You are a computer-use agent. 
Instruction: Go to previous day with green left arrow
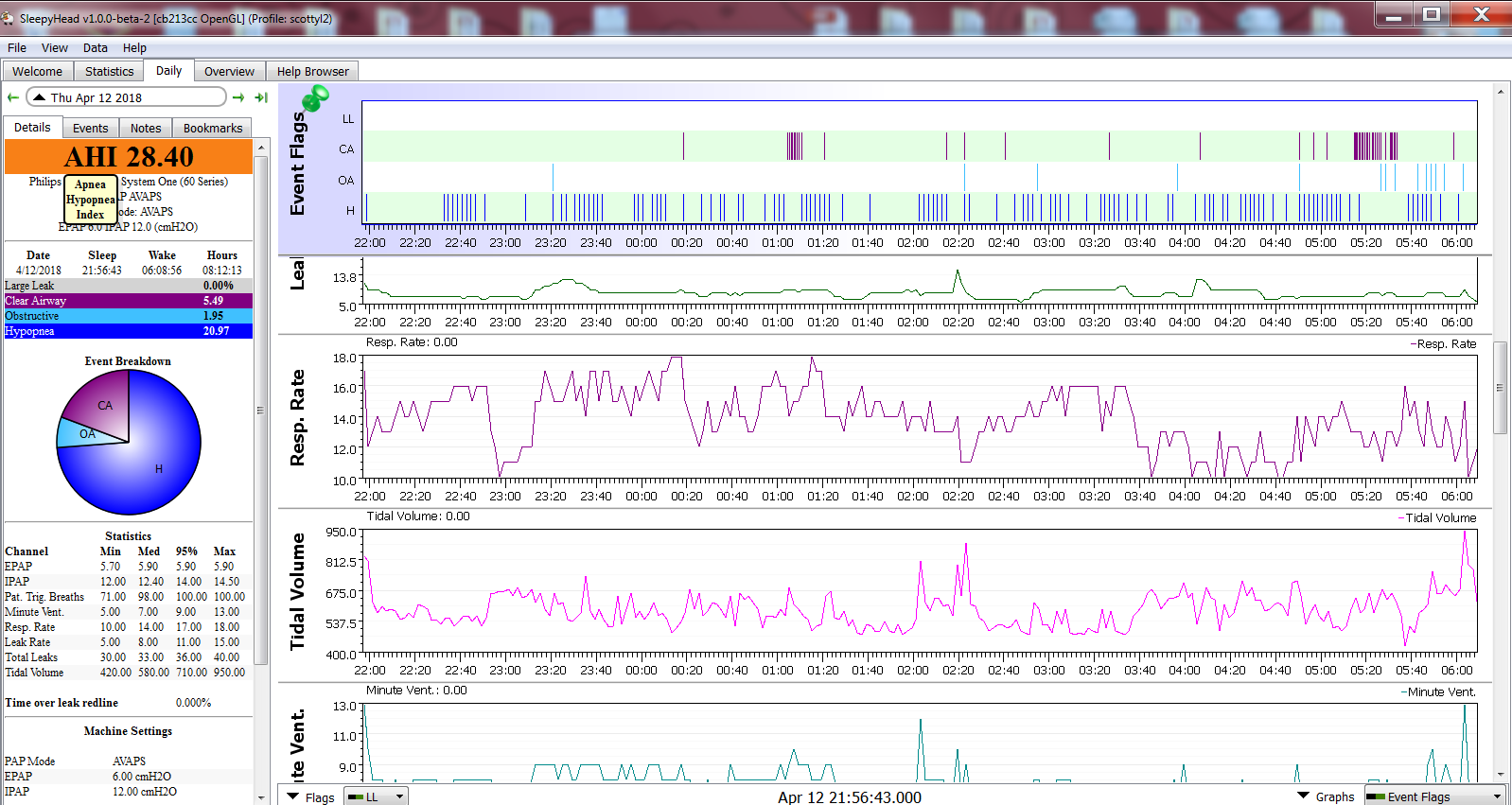[13, 97]
